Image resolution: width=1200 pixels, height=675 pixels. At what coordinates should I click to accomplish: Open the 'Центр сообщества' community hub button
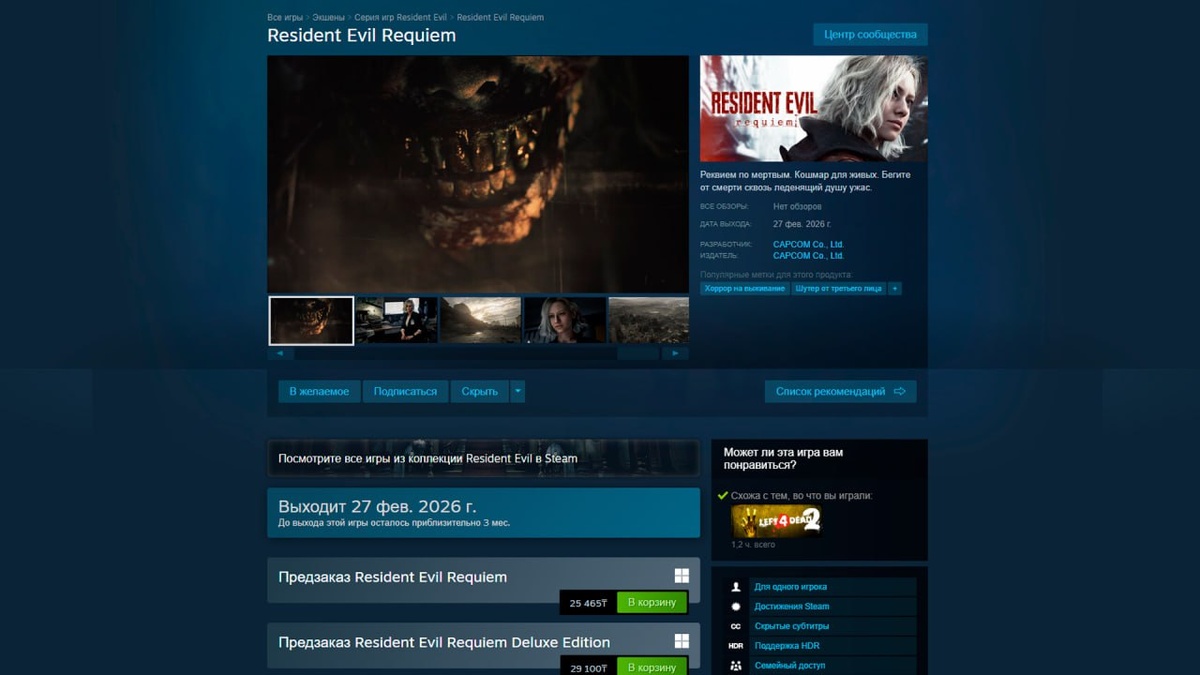point(870,34)
